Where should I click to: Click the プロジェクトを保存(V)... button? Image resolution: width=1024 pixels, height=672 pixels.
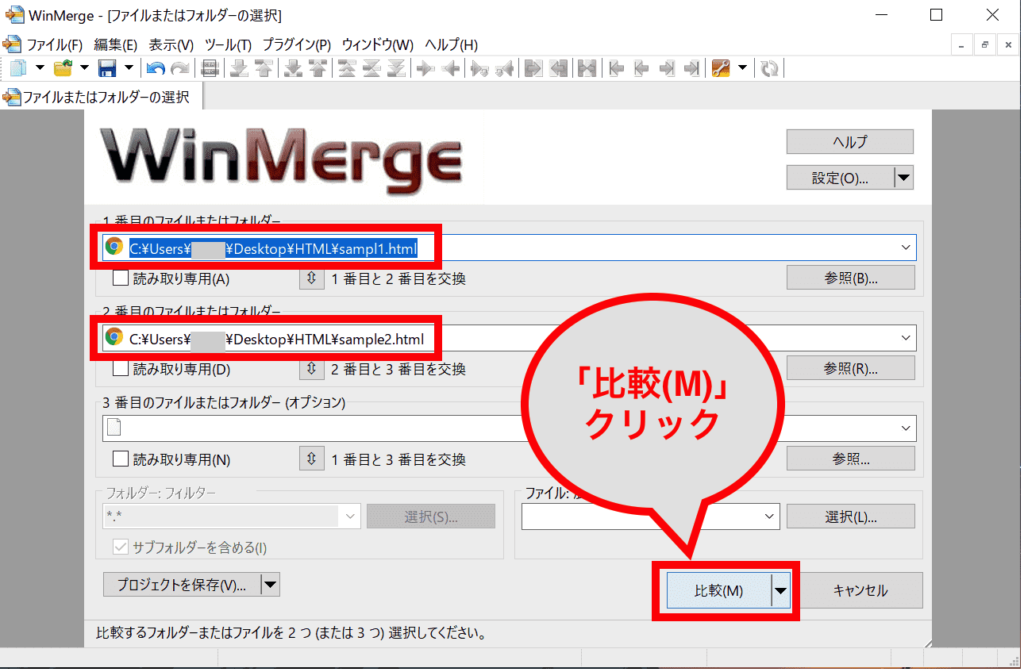[x=182, y=584]
